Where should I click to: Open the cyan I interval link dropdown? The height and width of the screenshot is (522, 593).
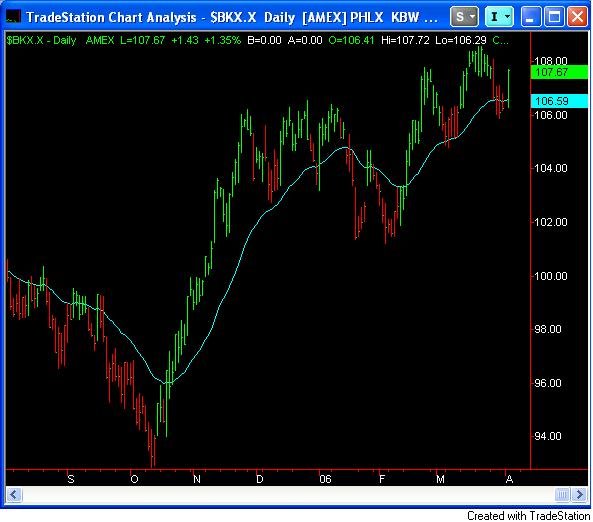(x=499, y=17)
